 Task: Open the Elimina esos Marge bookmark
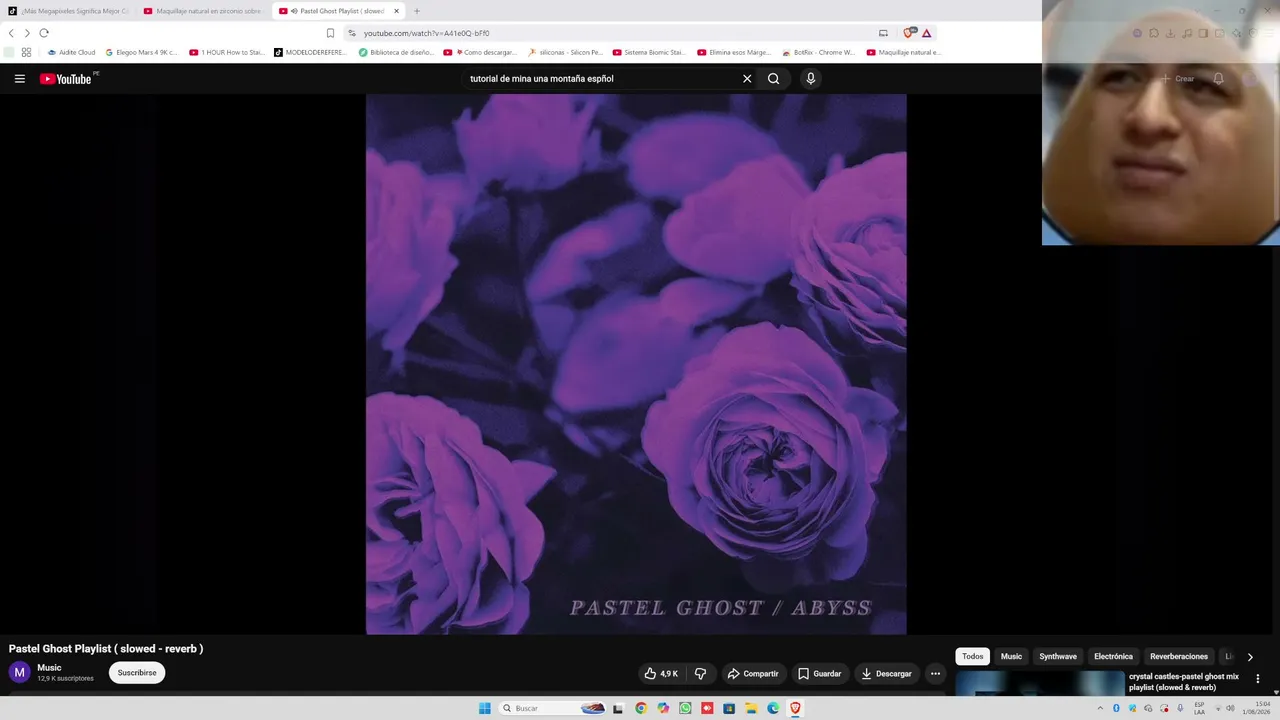[x=734, y=52]
